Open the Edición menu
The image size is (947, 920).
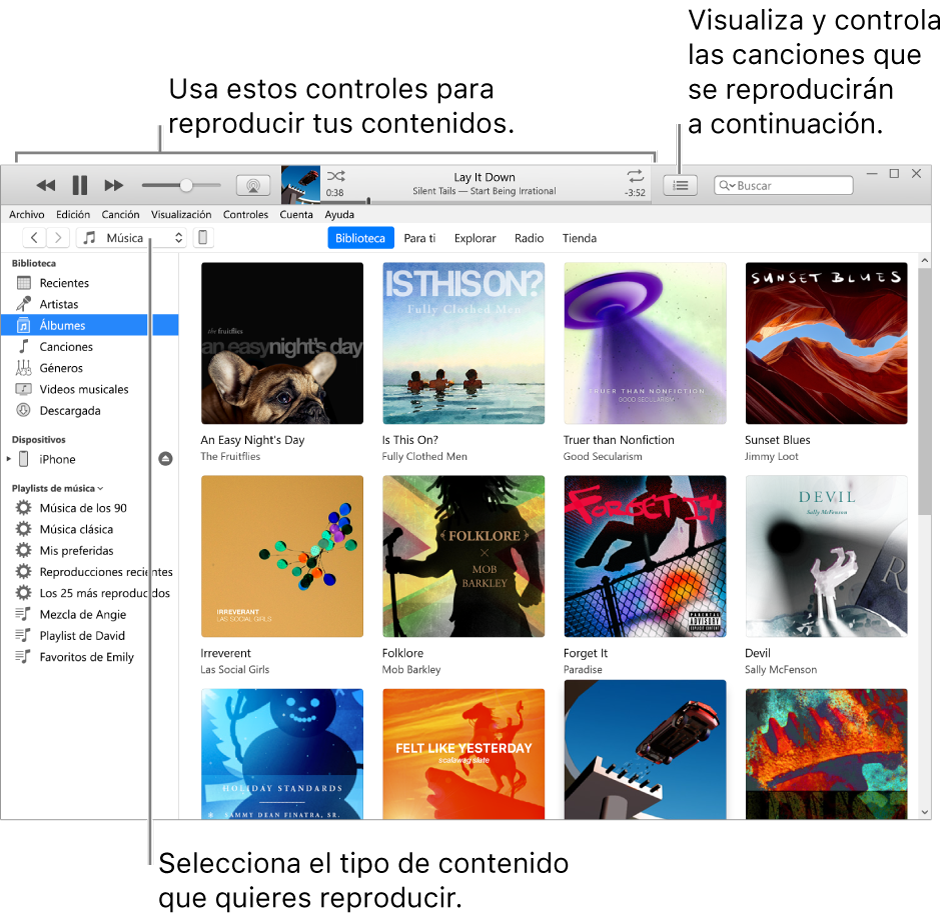(x=73, y=214)
